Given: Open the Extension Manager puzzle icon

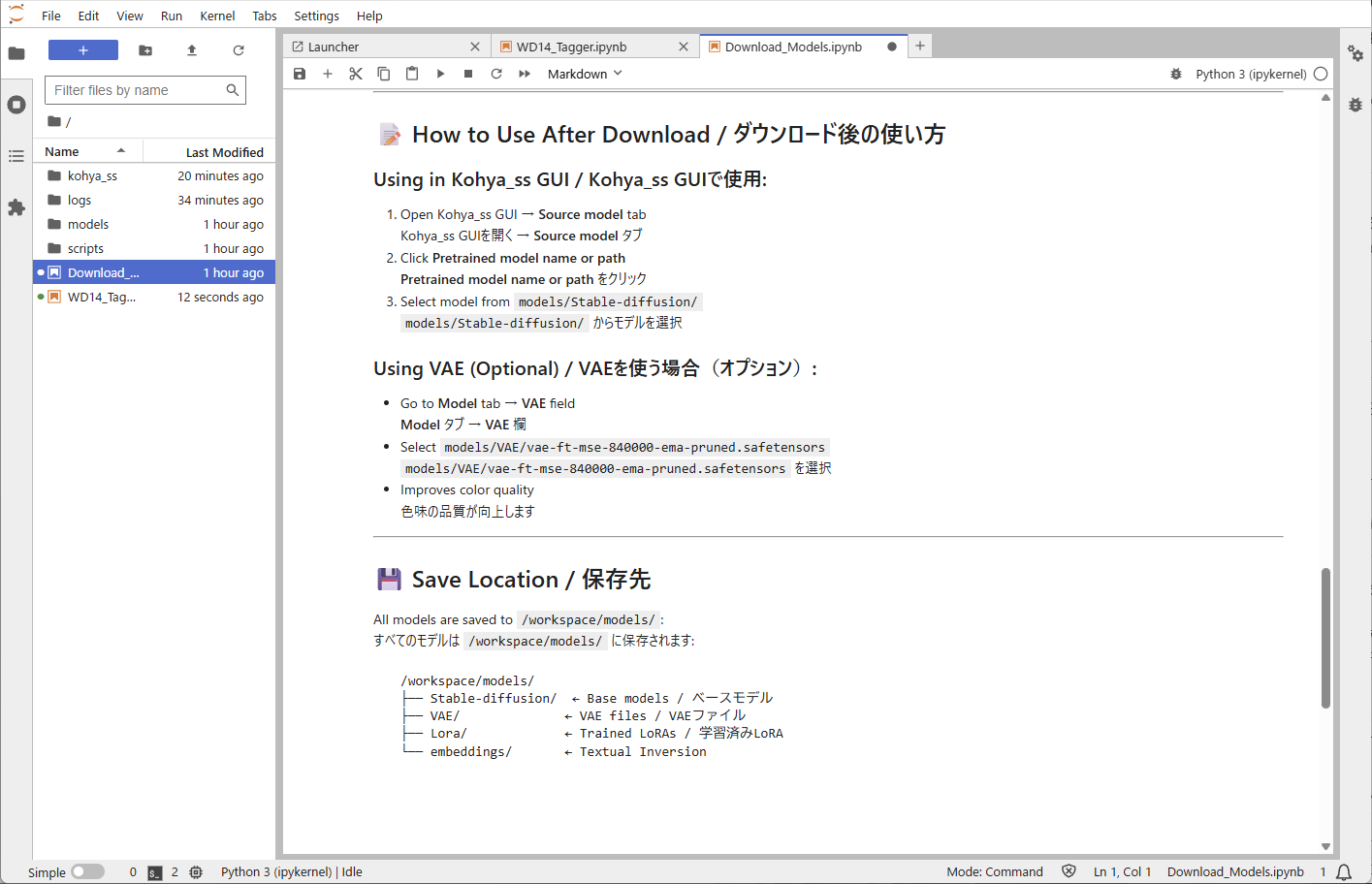Looking at the screenshot, I should [x=16, y=207].
